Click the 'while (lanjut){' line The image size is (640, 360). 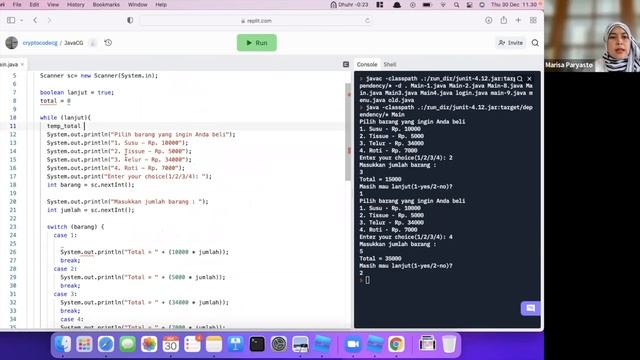[65, 118]
